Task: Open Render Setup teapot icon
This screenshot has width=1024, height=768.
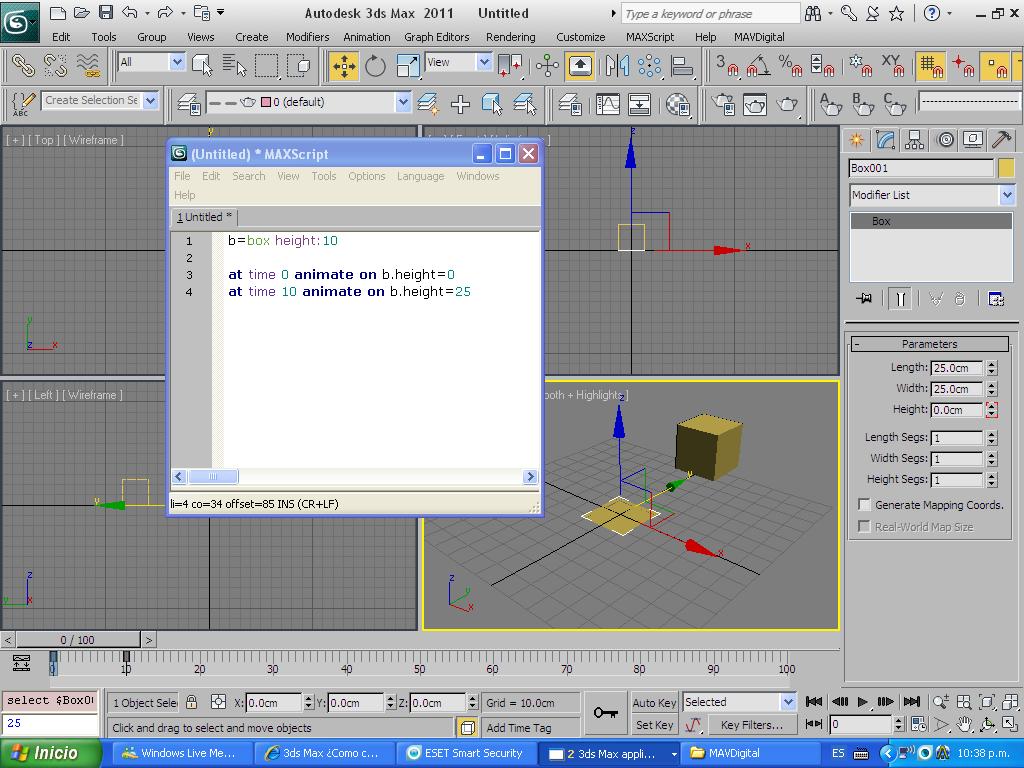Action: pos(723,103)
